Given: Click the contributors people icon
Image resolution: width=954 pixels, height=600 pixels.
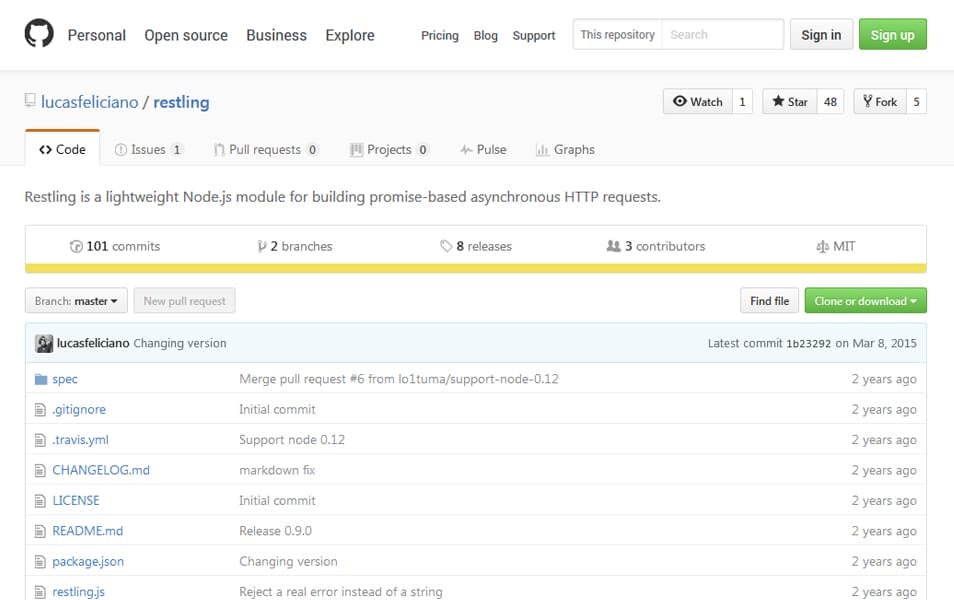Looking at the screenshot, I should [x=613, y=246].
